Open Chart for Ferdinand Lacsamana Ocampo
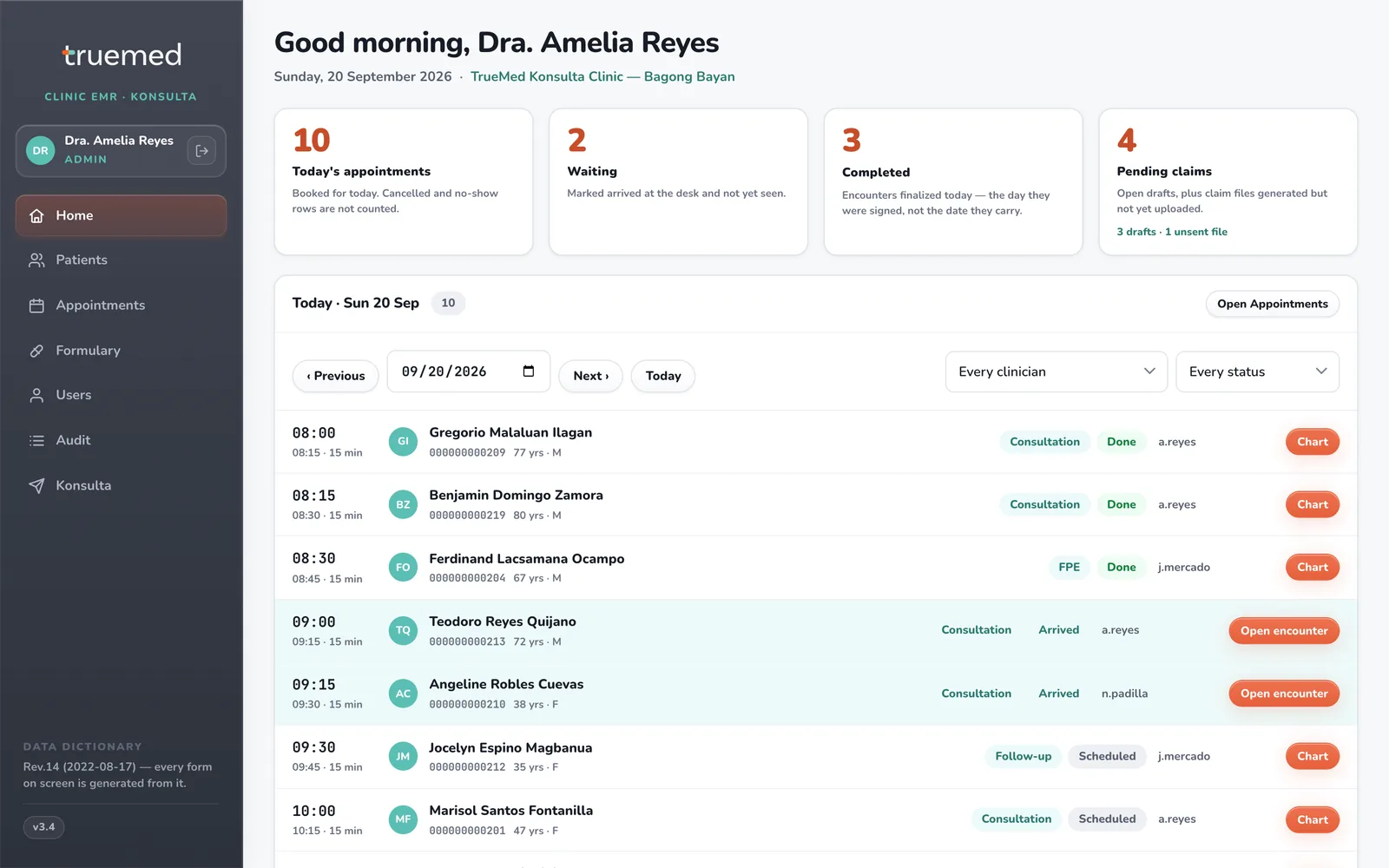This screenshot has height=868, width=1389. click(x=1313, y=568)
